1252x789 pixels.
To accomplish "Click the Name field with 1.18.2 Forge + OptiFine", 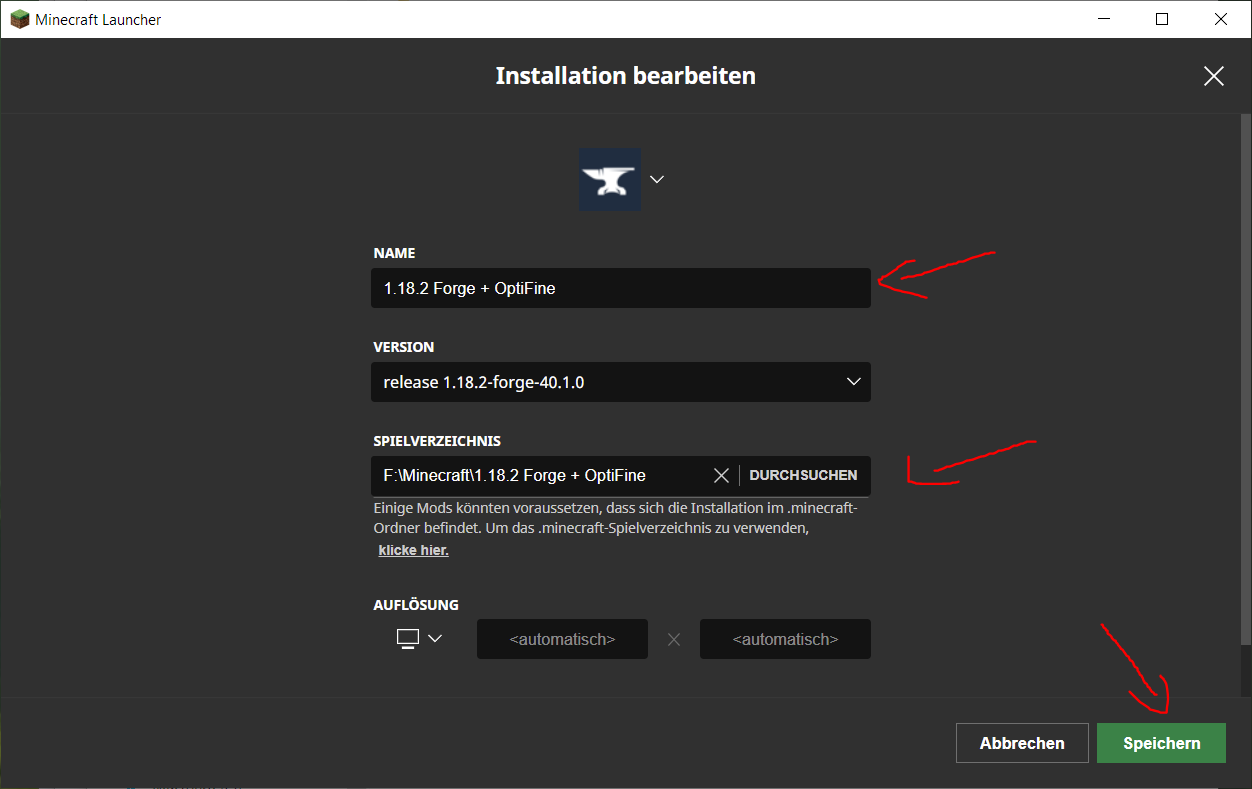I will pyautogui.click(x=620, y=288).
